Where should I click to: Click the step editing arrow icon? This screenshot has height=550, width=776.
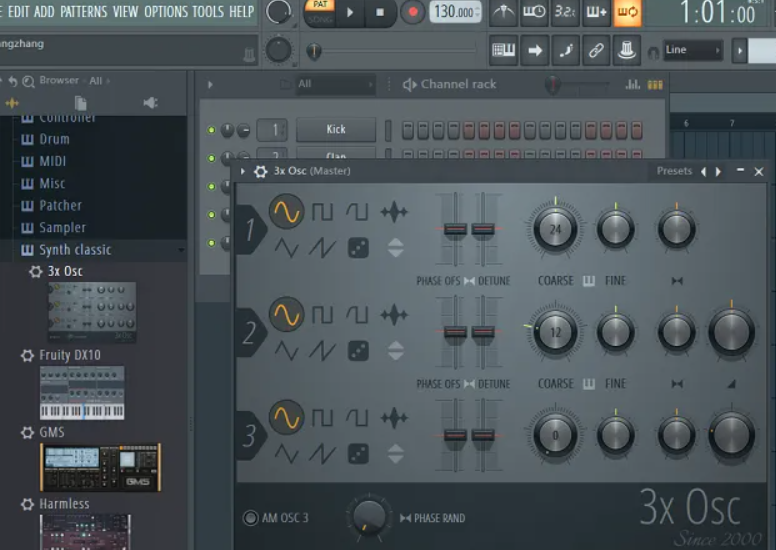(534, 50)
